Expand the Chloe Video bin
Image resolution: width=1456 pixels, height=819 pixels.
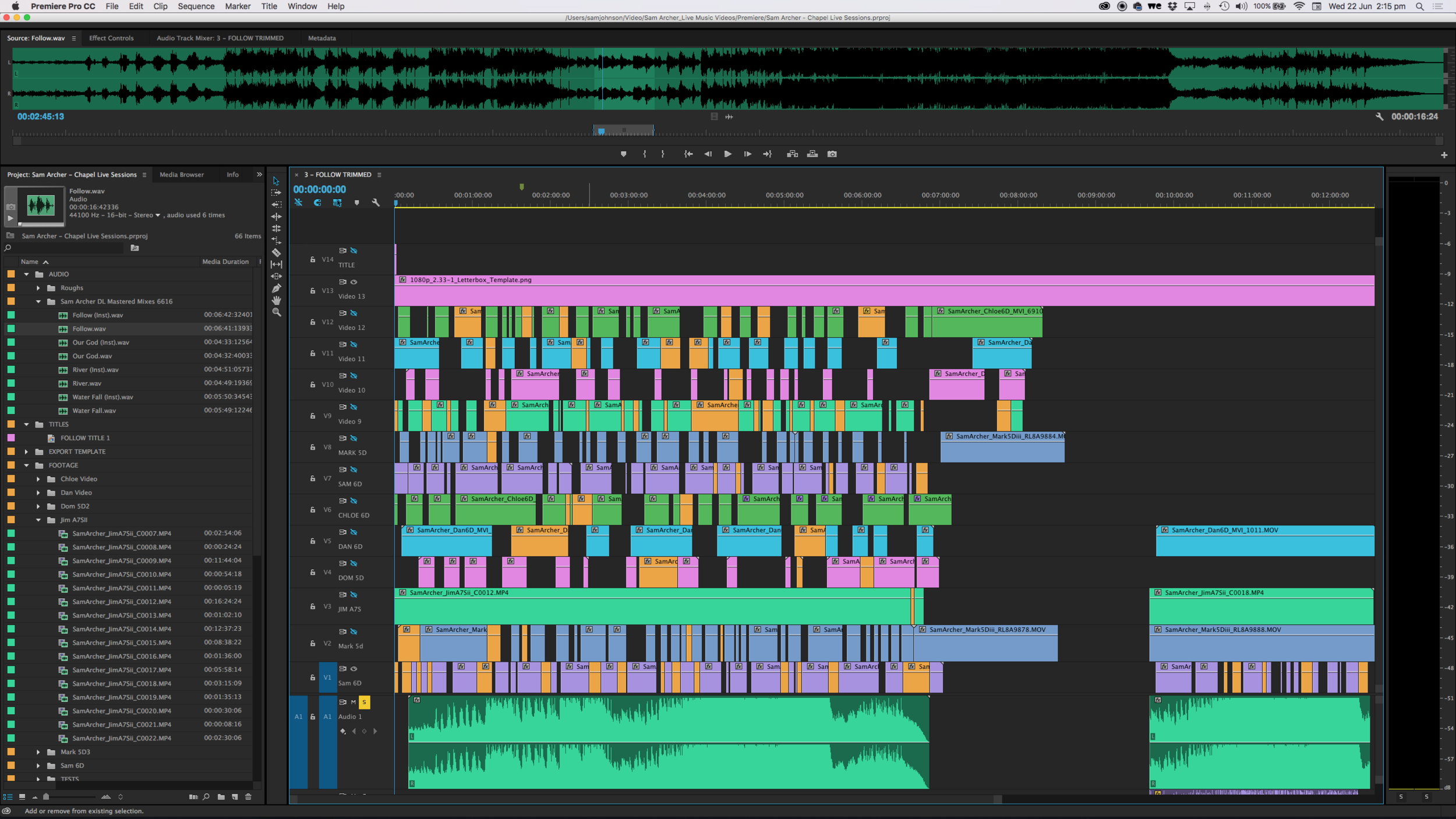38,479
